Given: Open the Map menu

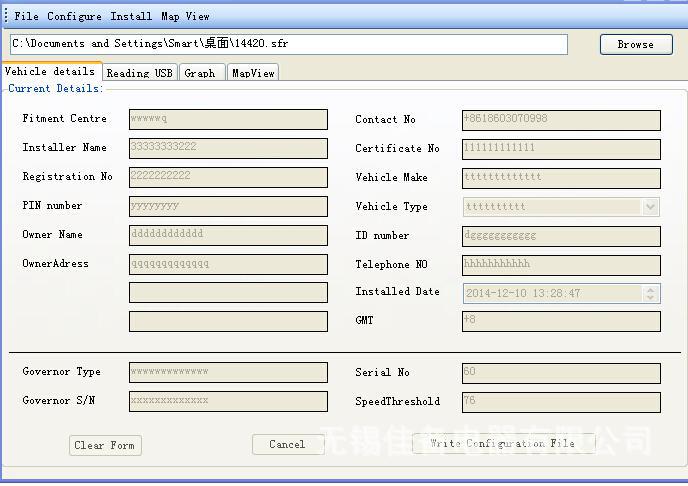Looking at the screenshot, I should click(171, 16).
